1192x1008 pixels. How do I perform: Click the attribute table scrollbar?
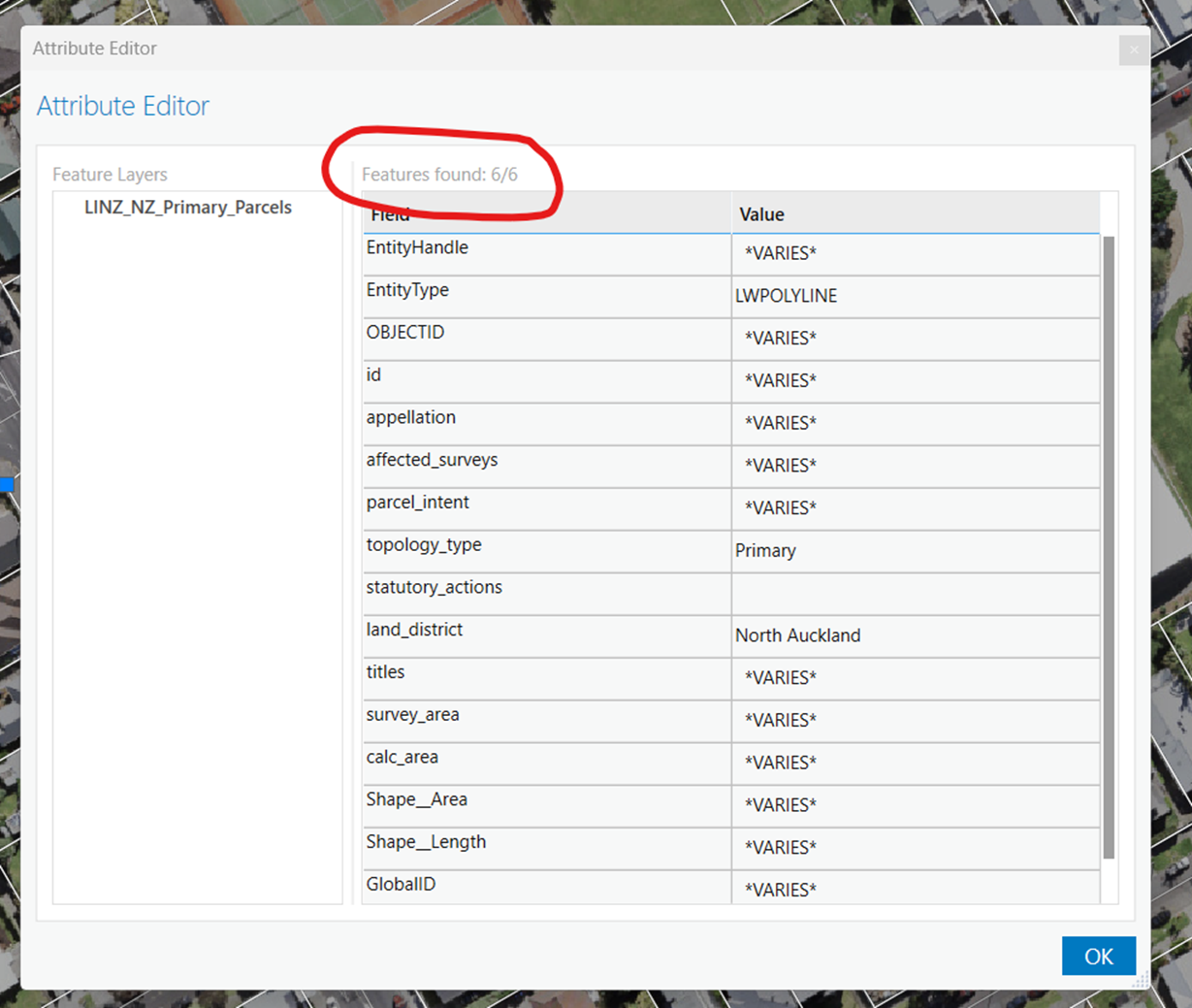click(x=1109, y=543)
